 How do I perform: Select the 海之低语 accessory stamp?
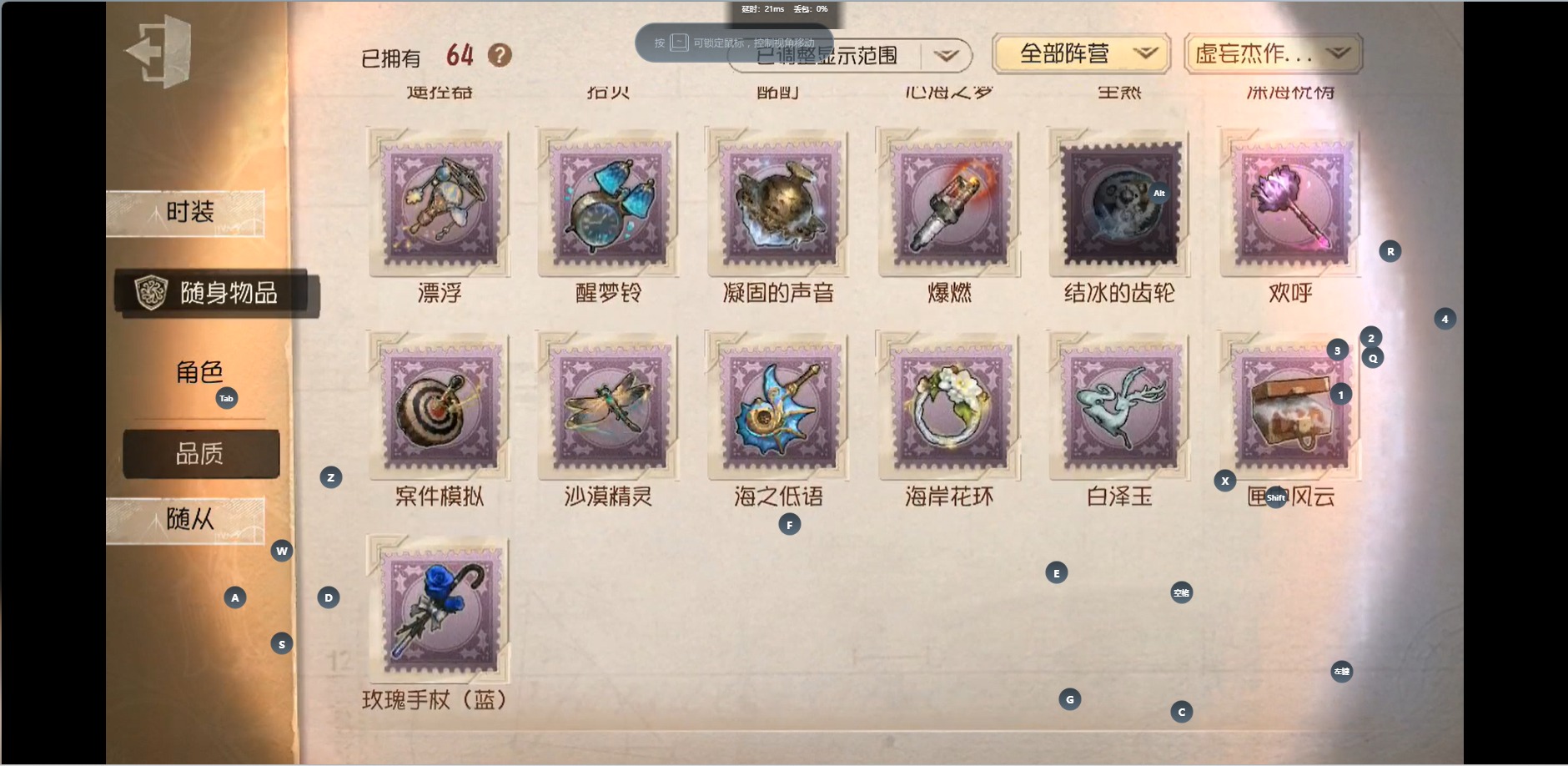click(x=778, y=407)
